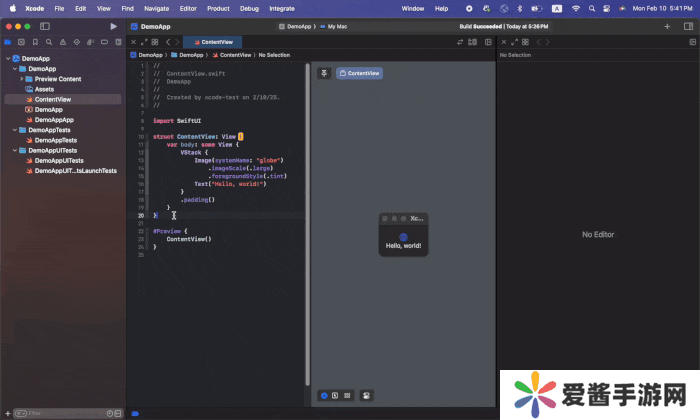Click the ContentView preview chip
This screenshot has width=700, height=420.
pyautogui.click(x=359, y=73)
